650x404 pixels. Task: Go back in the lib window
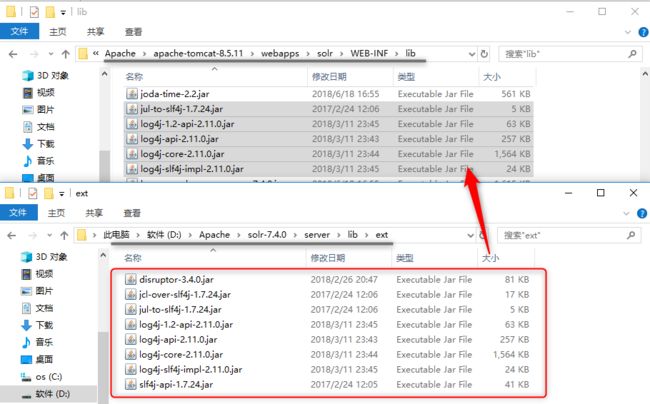point(13,54)
